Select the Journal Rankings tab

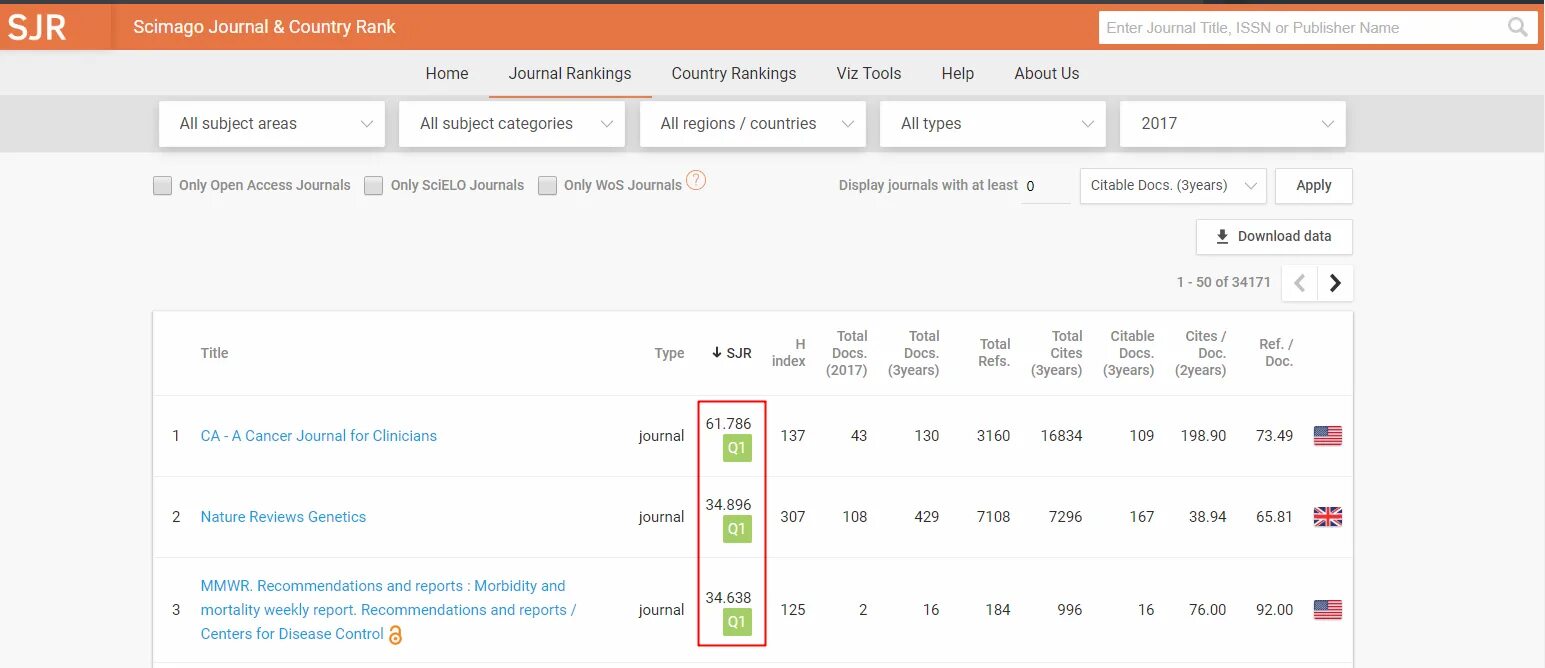(570, 73)
